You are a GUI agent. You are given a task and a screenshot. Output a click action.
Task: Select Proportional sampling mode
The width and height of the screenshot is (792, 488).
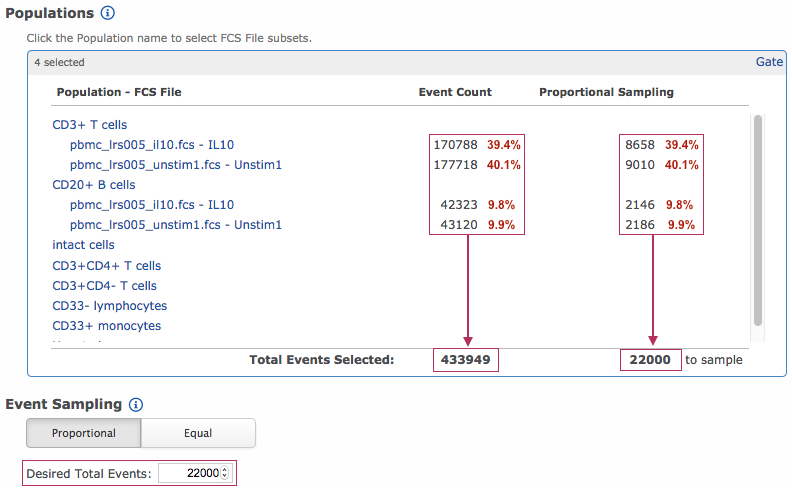pyautogui.click(x=84, y=433)
